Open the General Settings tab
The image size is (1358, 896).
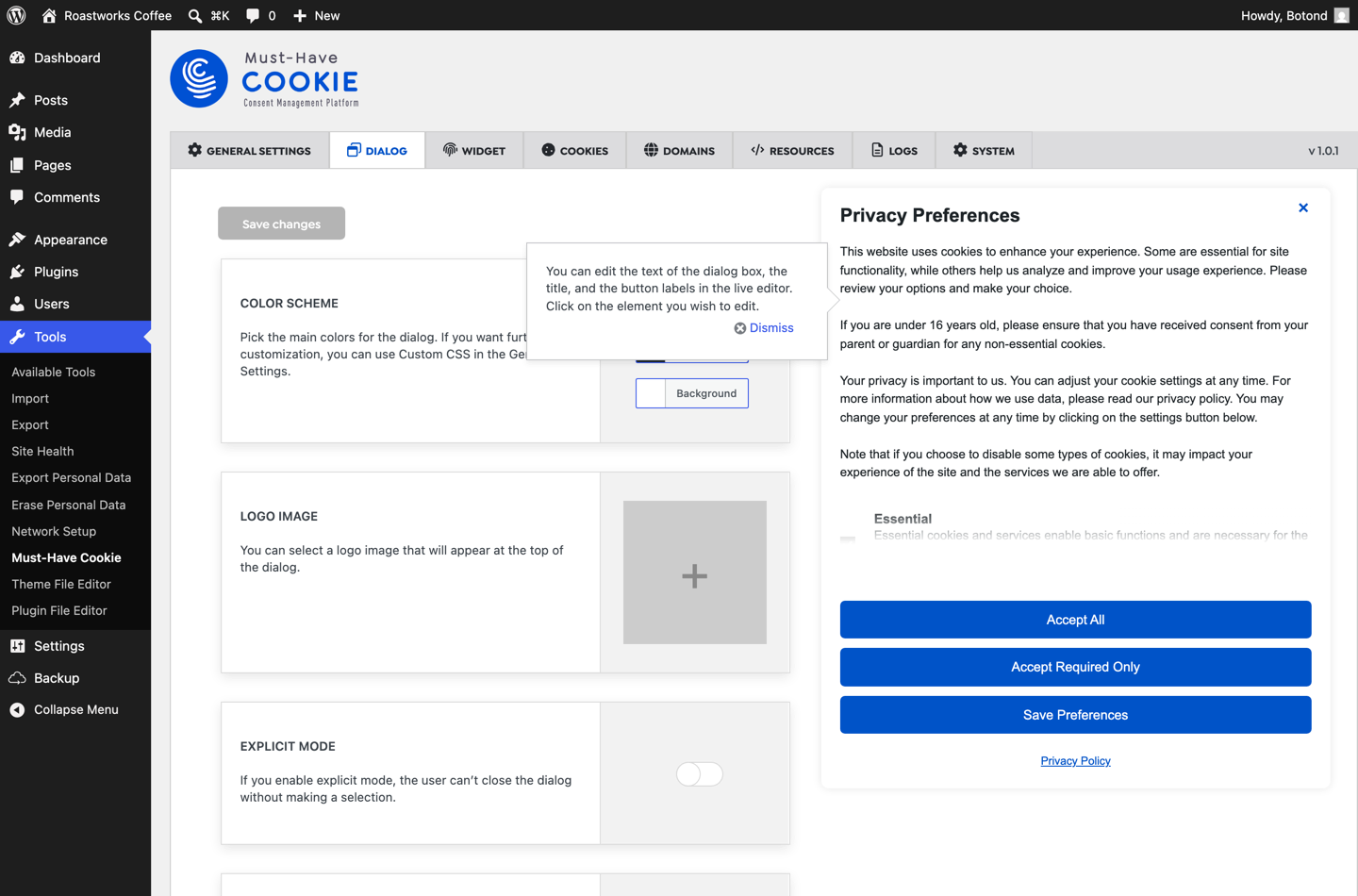(250, 151)
